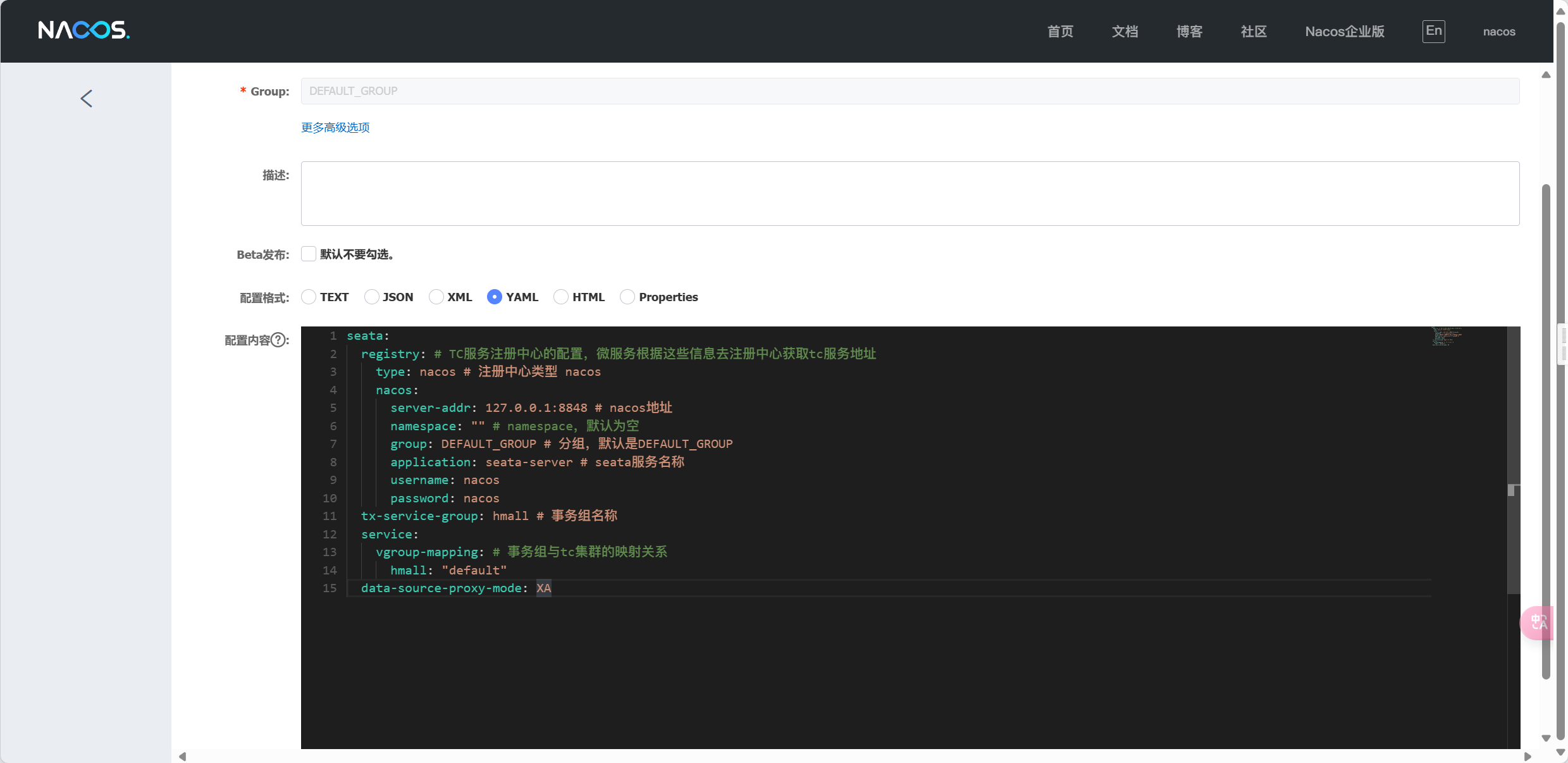Viewport: 1568px width, 763px height.
Task: Switch language with the En icon
Action: 1433,31
